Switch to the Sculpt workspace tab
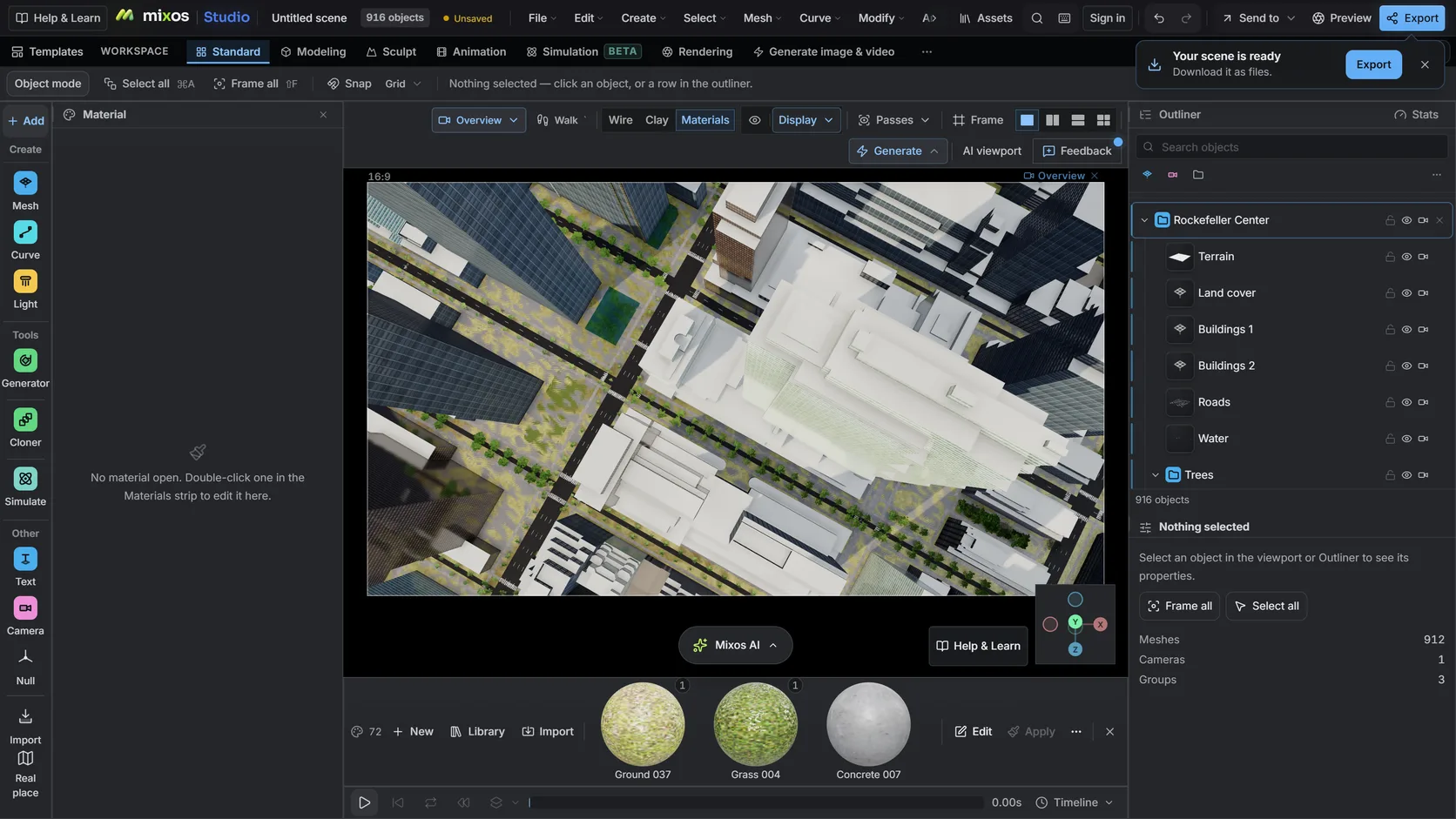 [390, 52]
